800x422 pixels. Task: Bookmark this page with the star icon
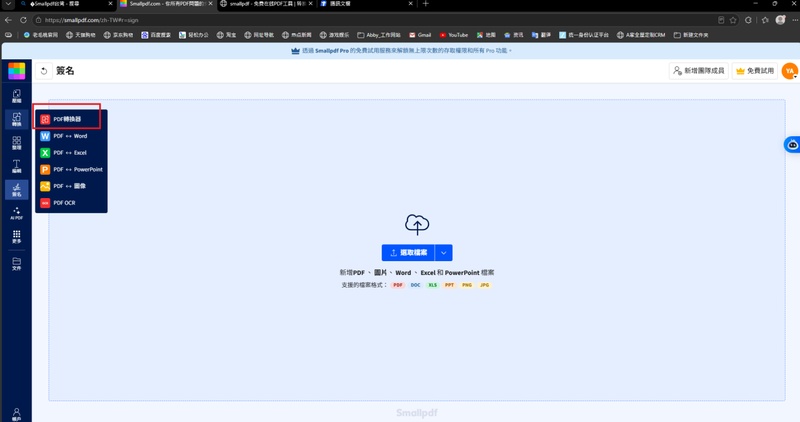click(733, 20)
